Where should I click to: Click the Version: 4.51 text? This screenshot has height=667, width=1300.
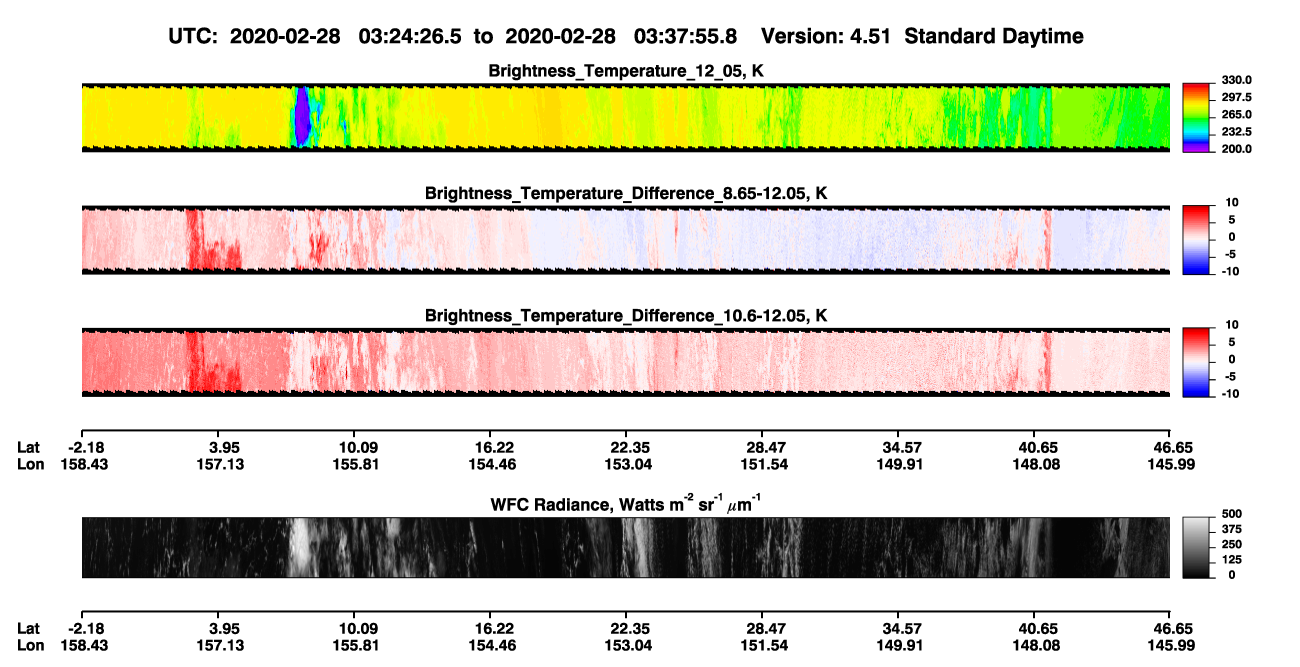(827, 37)
